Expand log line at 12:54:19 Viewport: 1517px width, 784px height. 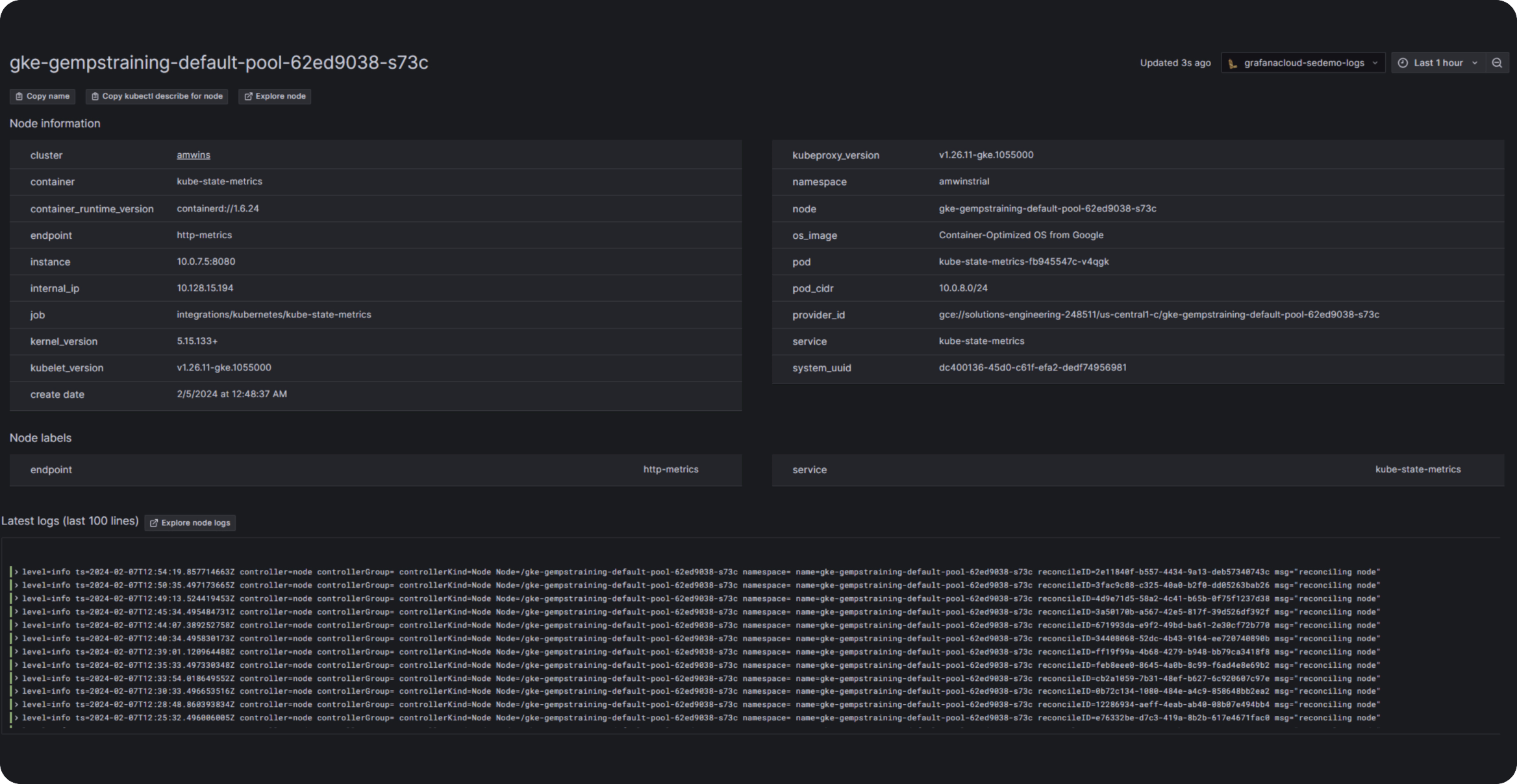(16, 572)
